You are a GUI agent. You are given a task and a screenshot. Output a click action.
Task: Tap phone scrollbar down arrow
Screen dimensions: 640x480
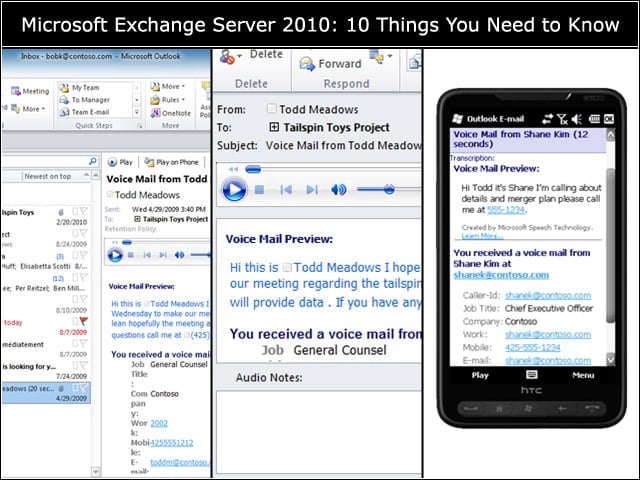point(611,358)
